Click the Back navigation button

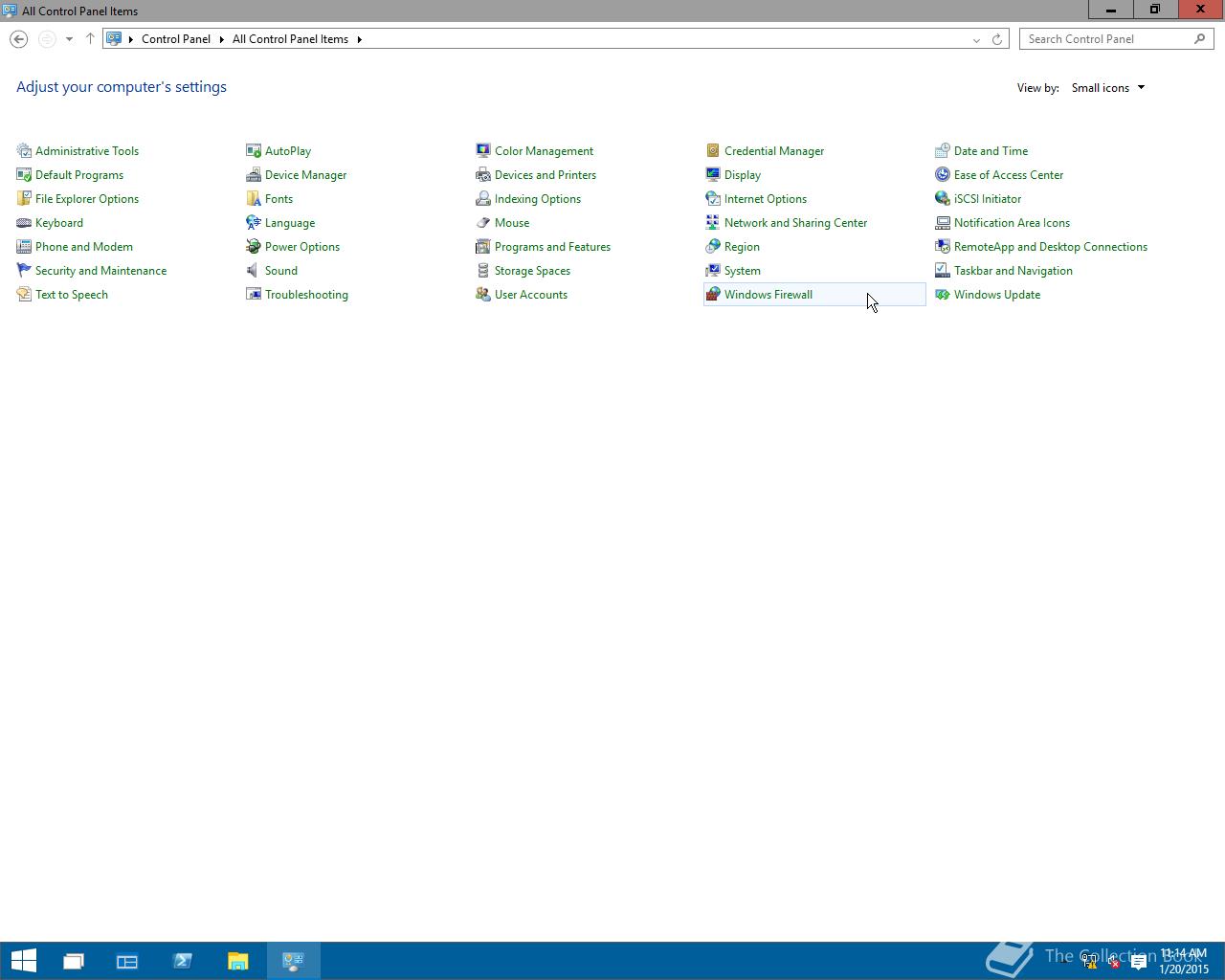pyautogui.click(x=18, y=39)
